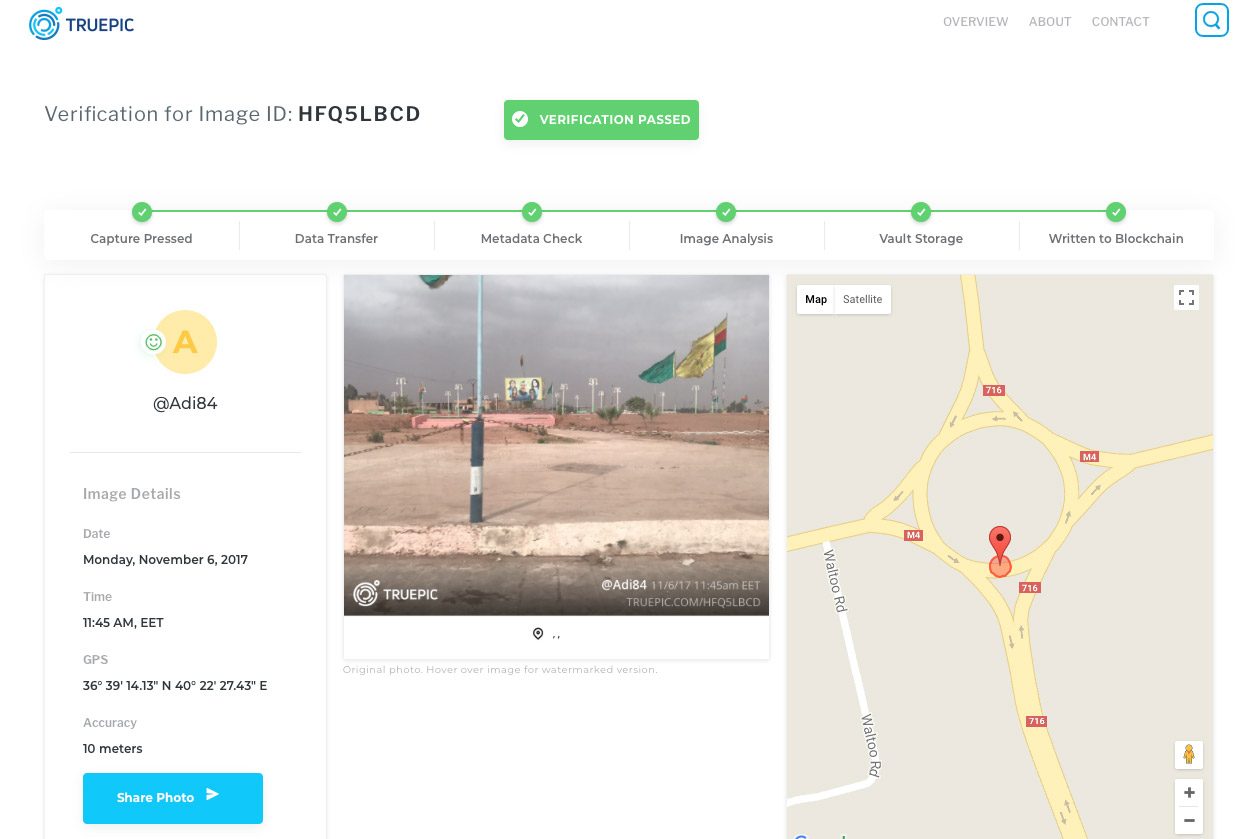Zoom out the map with minus icon

pos(1189,820)
